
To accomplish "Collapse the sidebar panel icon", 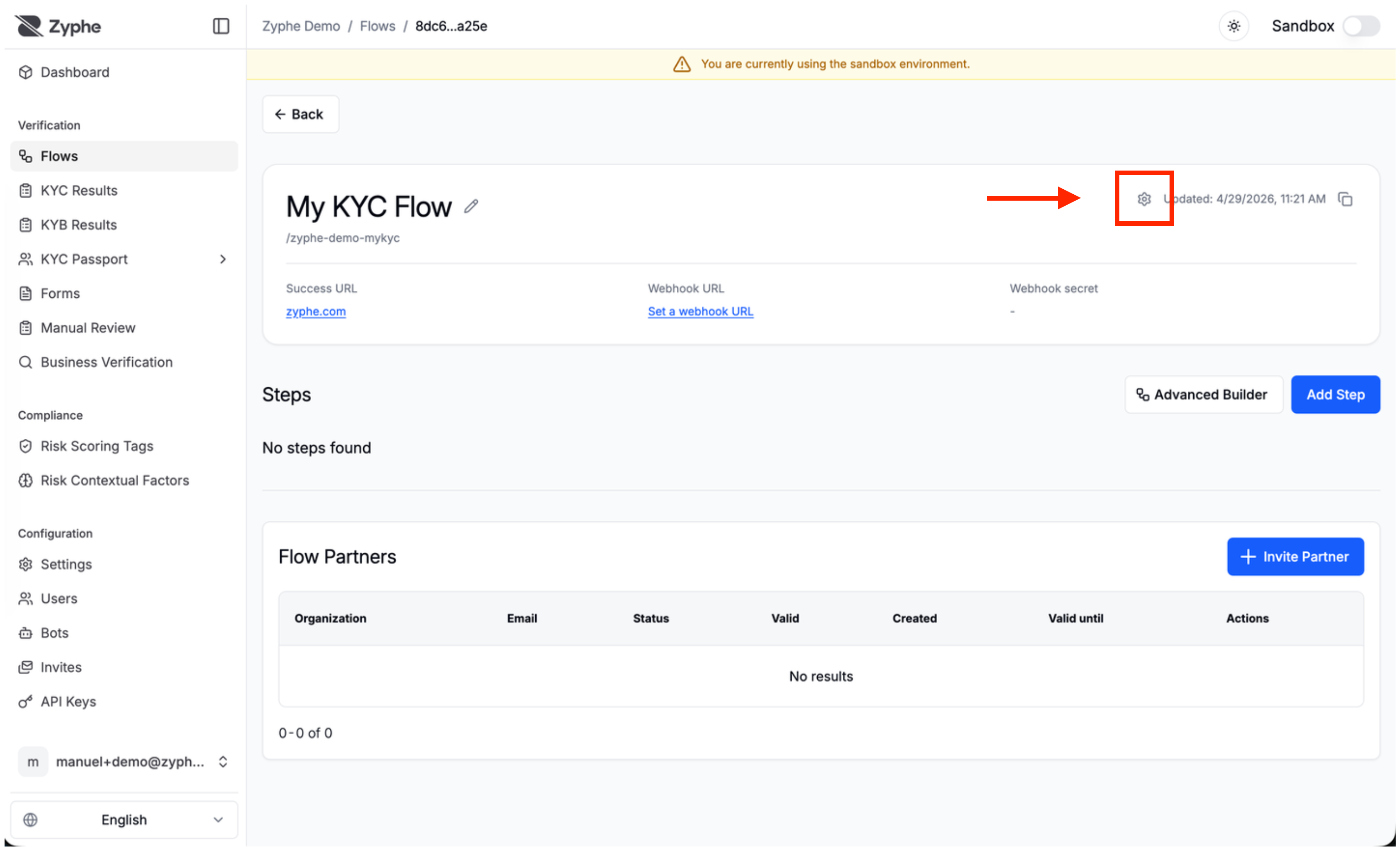I will click(x=221, y=26).
